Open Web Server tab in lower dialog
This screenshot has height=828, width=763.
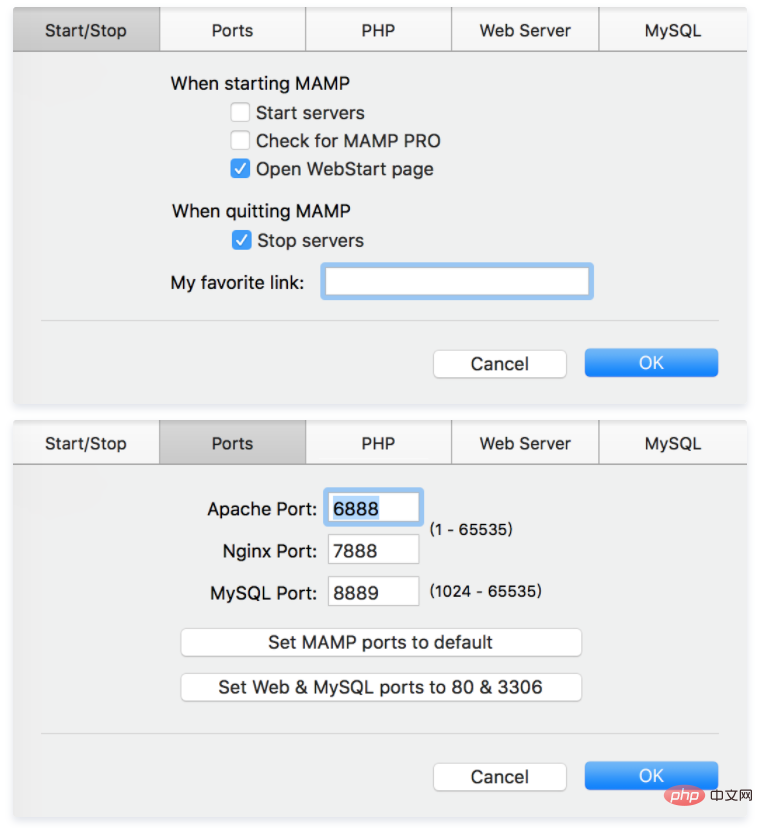pos(525,443)
